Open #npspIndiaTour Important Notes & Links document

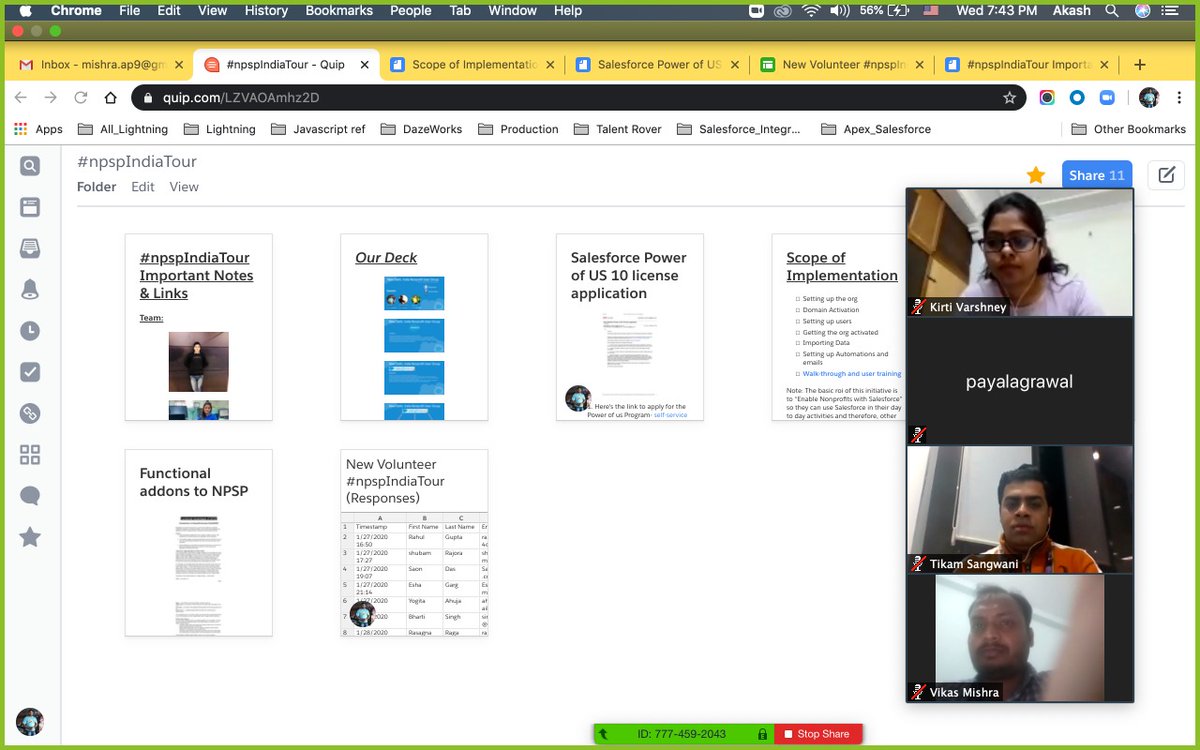[198, 327]
